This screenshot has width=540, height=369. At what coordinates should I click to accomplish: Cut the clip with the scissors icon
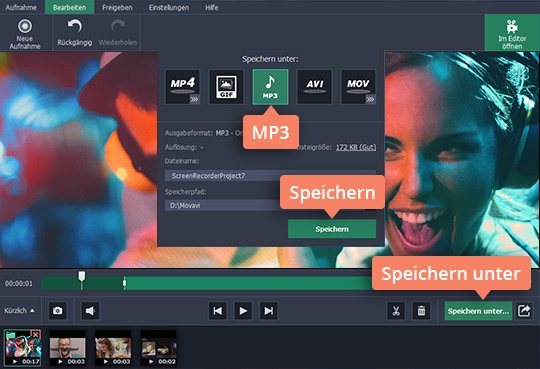pos(396,311)
